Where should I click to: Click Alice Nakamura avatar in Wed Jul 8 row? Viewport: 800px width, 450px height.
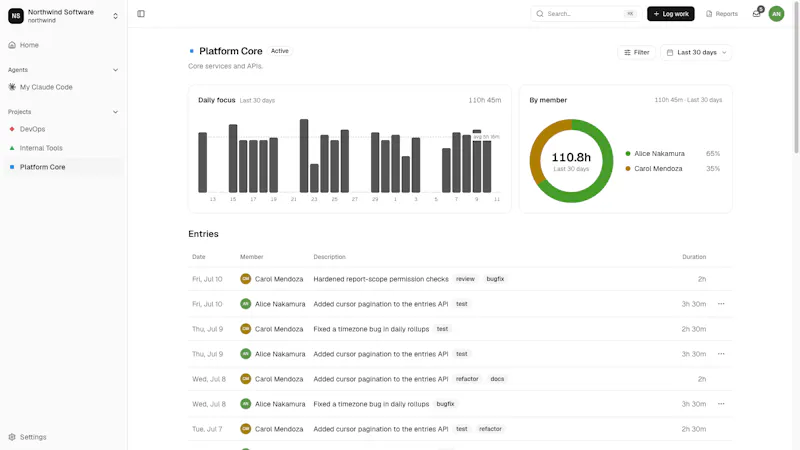pyautogui.click(x=245, y=404)
